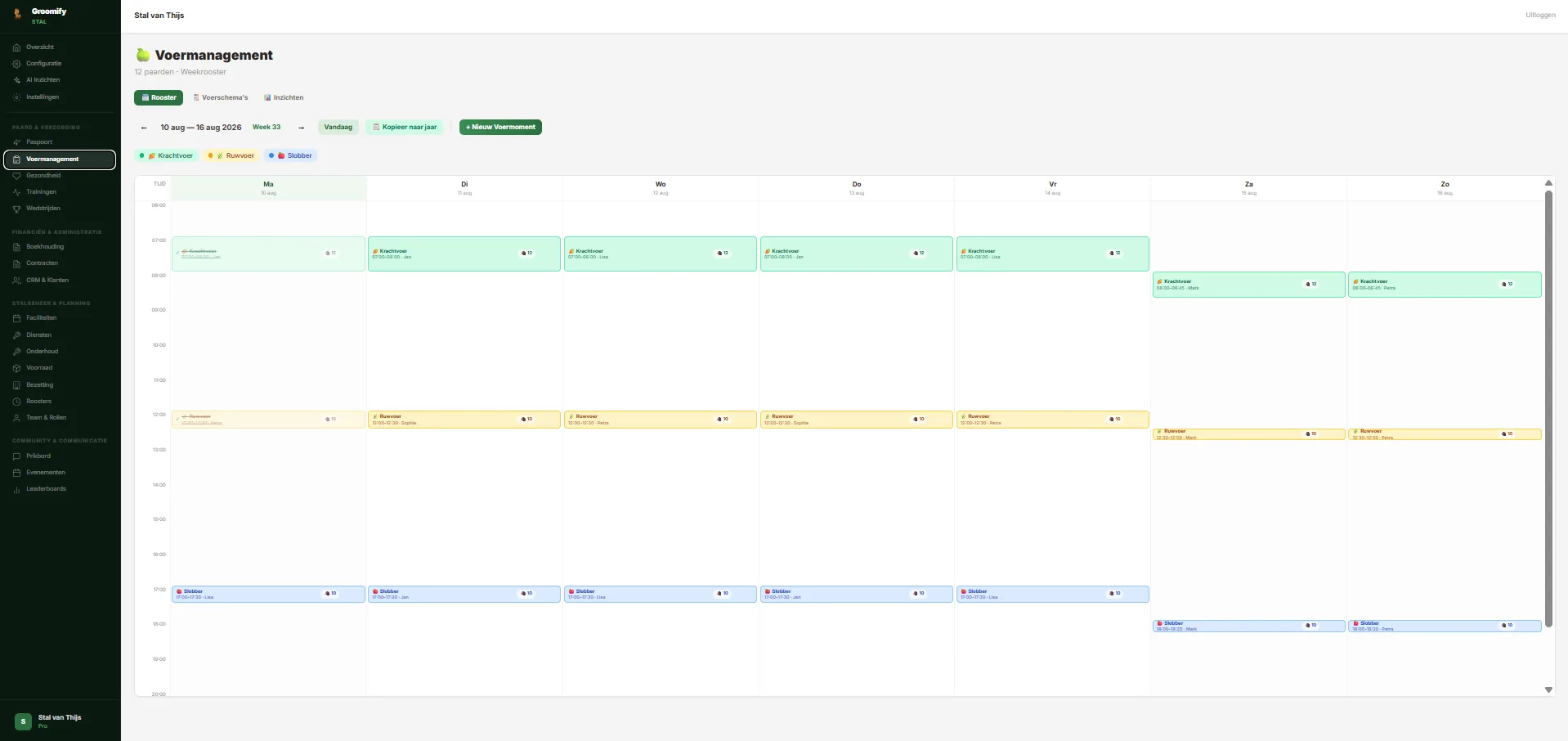Open Roosters in the sidebar
1568x741 pixels.
tap(60, 401)
